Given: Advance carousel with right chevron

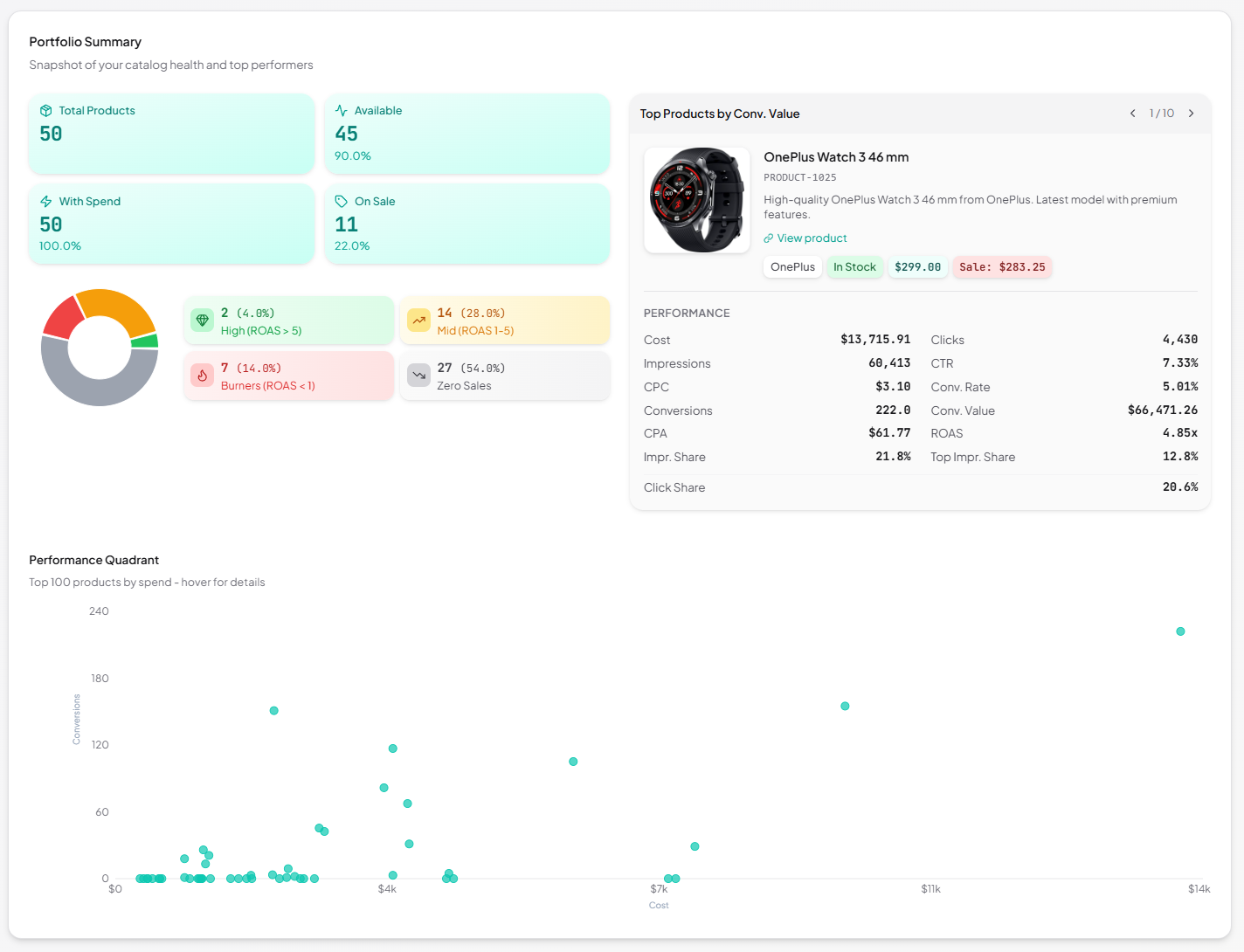Looking at the screenshot, I should [1191, 113].
